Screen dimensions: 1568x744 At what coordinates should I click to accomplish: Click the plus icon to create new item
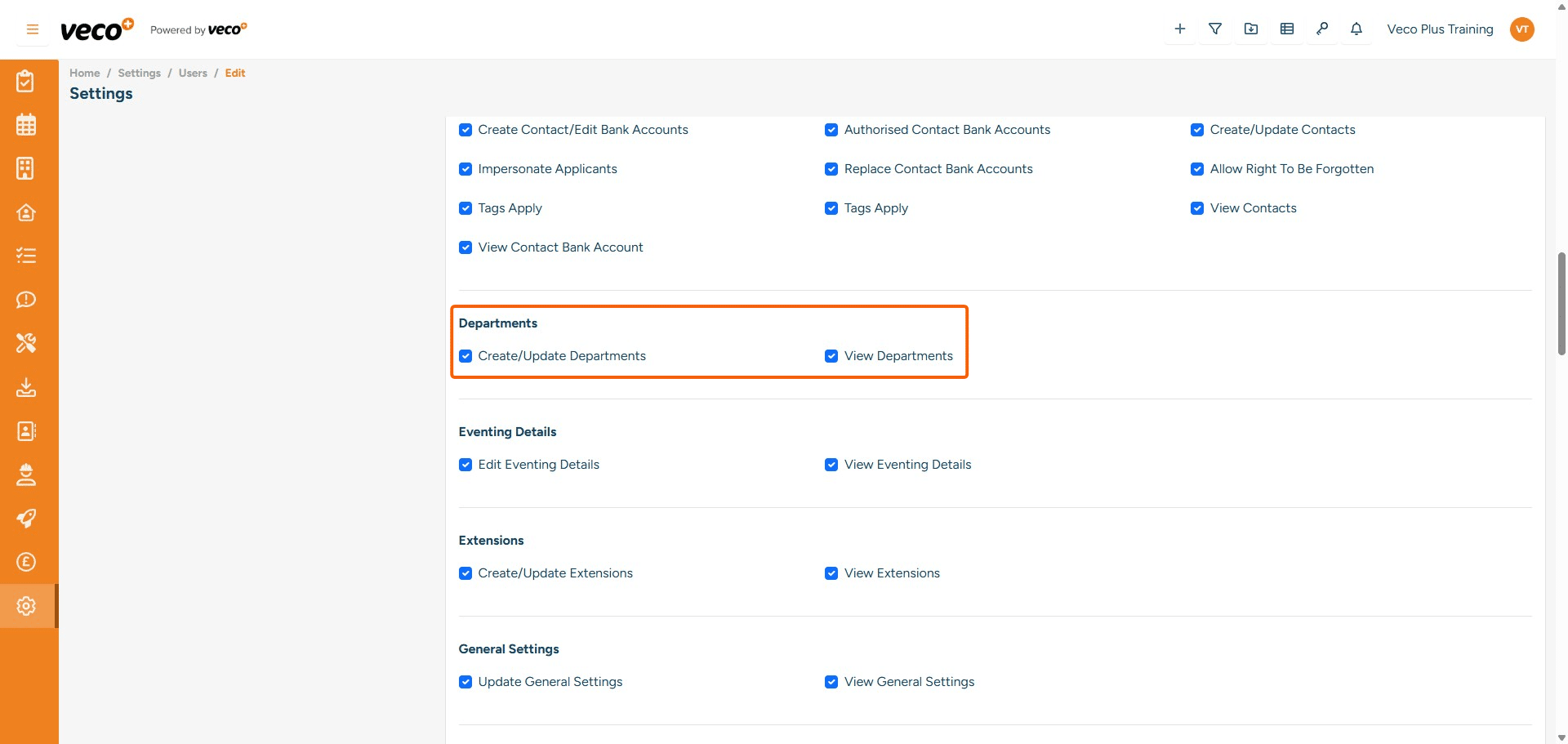point(1178,29)
